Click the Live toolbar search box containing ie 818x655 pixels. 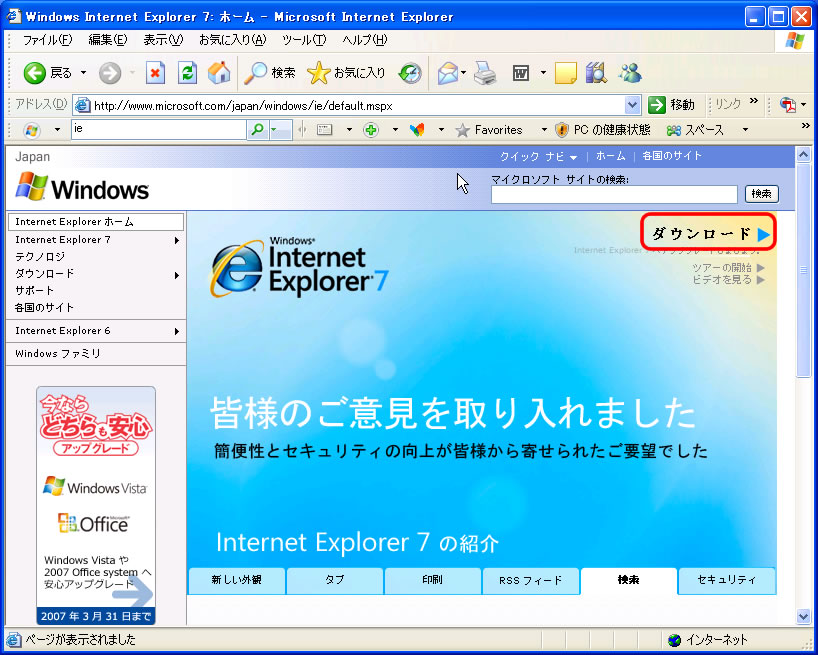click(x=159, y=130)
